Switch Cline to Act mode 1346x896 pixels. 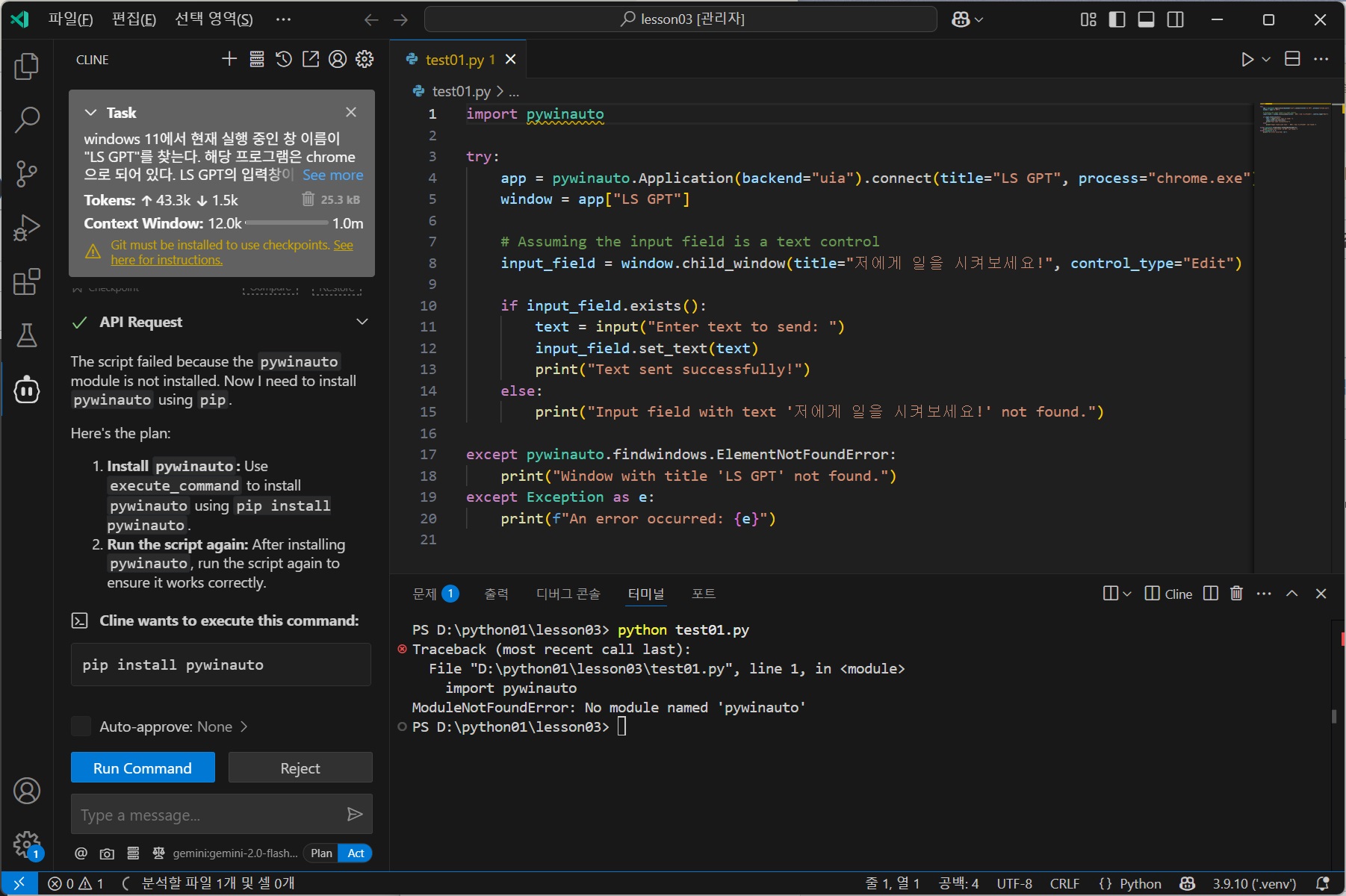[356, 853]
